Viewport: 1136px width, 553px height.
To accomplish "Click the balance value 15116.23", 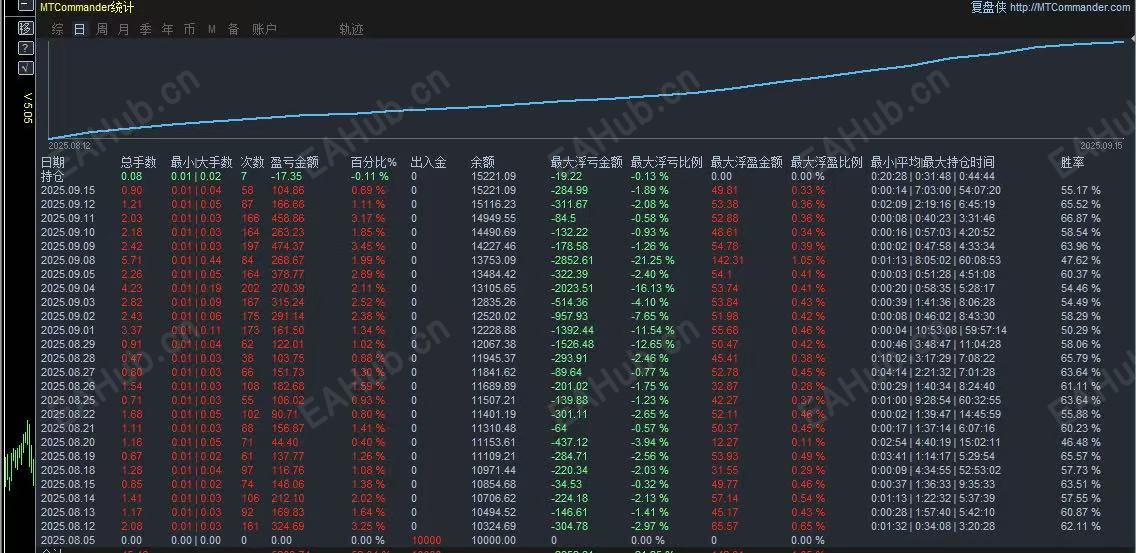I will (x=493, y=204).
